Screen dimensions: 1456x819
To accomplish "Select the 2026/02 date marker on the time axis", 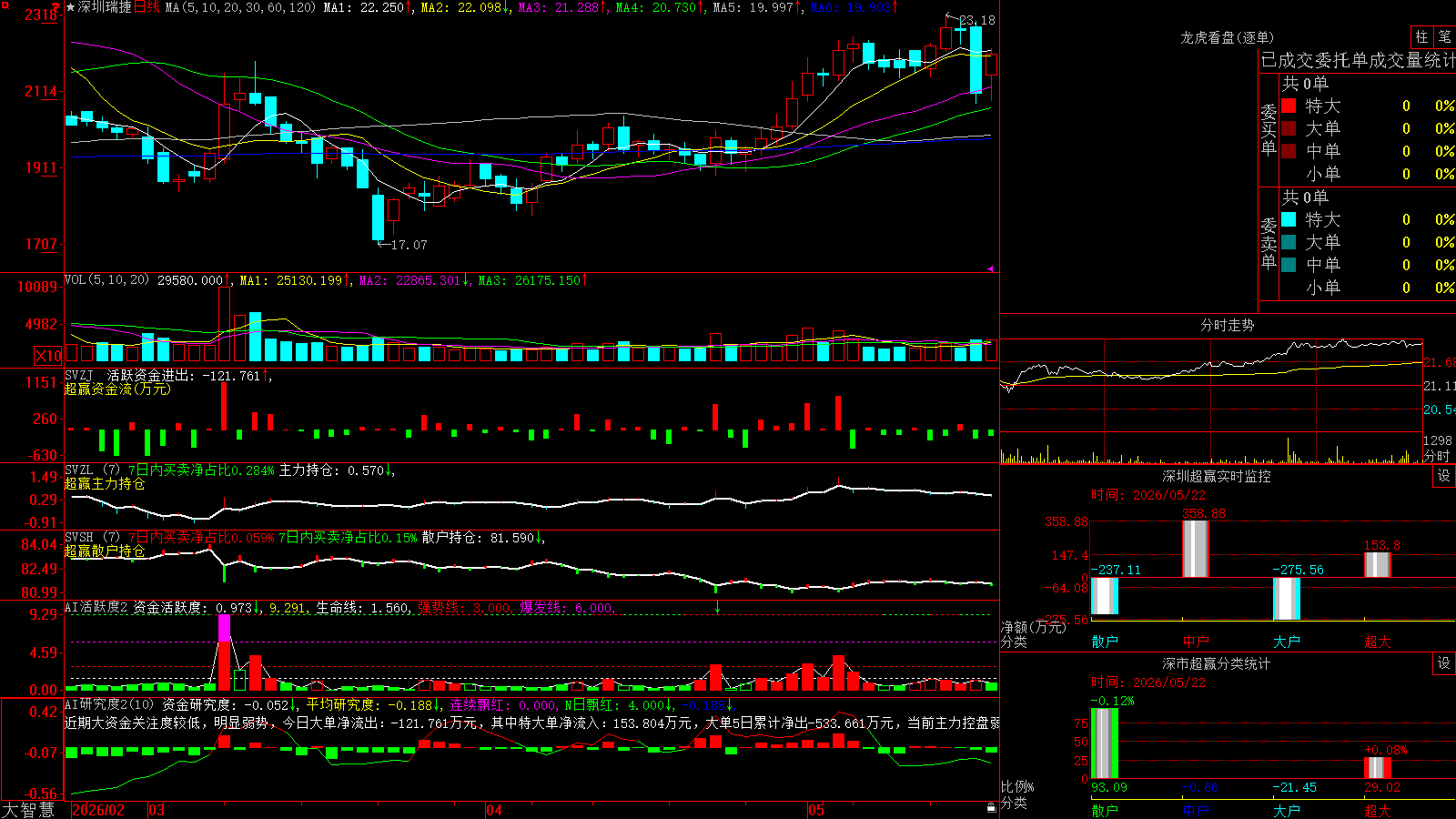I will click(98, 810).
